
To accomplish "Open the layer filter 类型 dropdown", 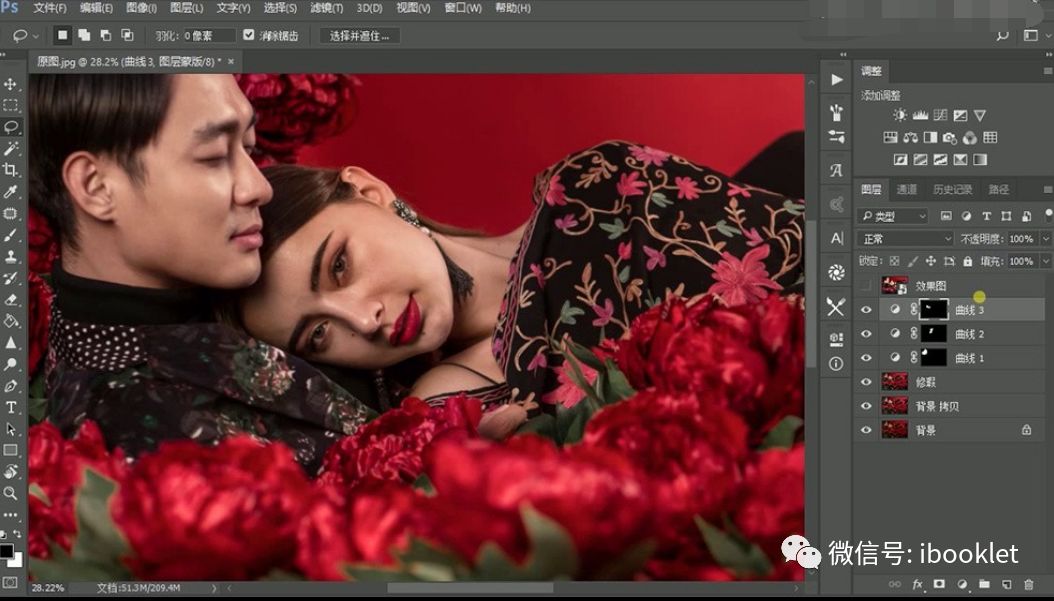I will tap(893, 216).
